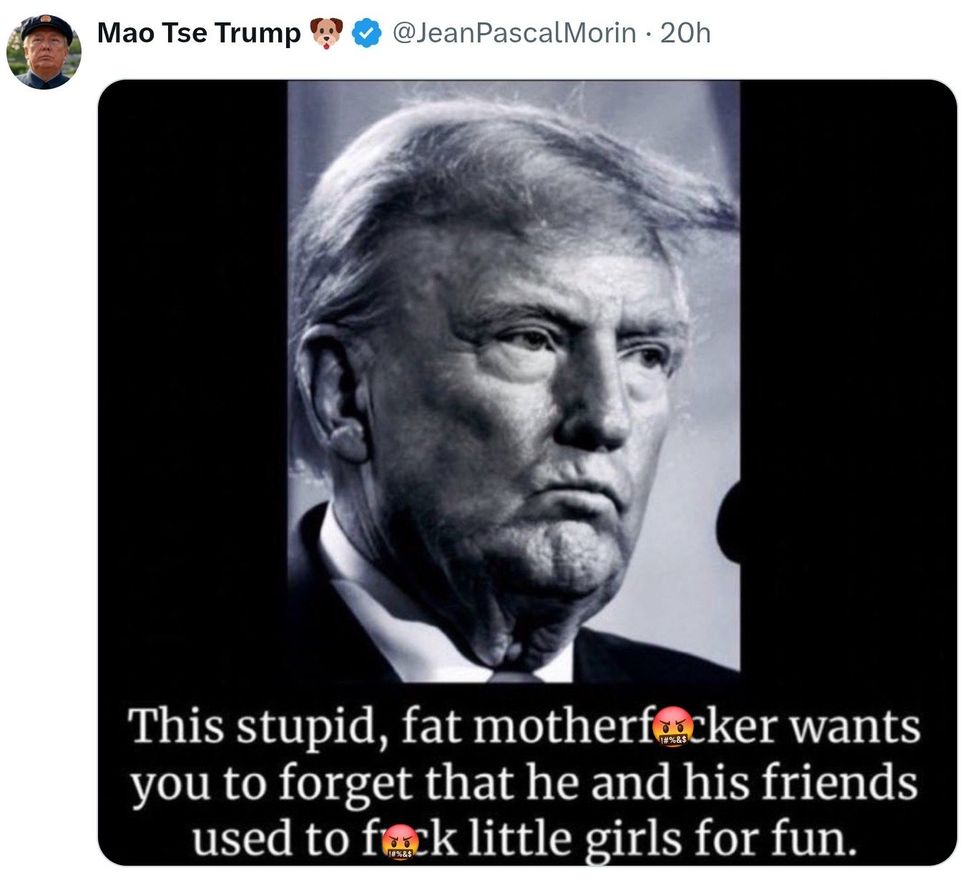The height and width of the screenshot is (886, 980).
Task: Open the @JeanPascalMorin handle
Action: click(514, 33)
